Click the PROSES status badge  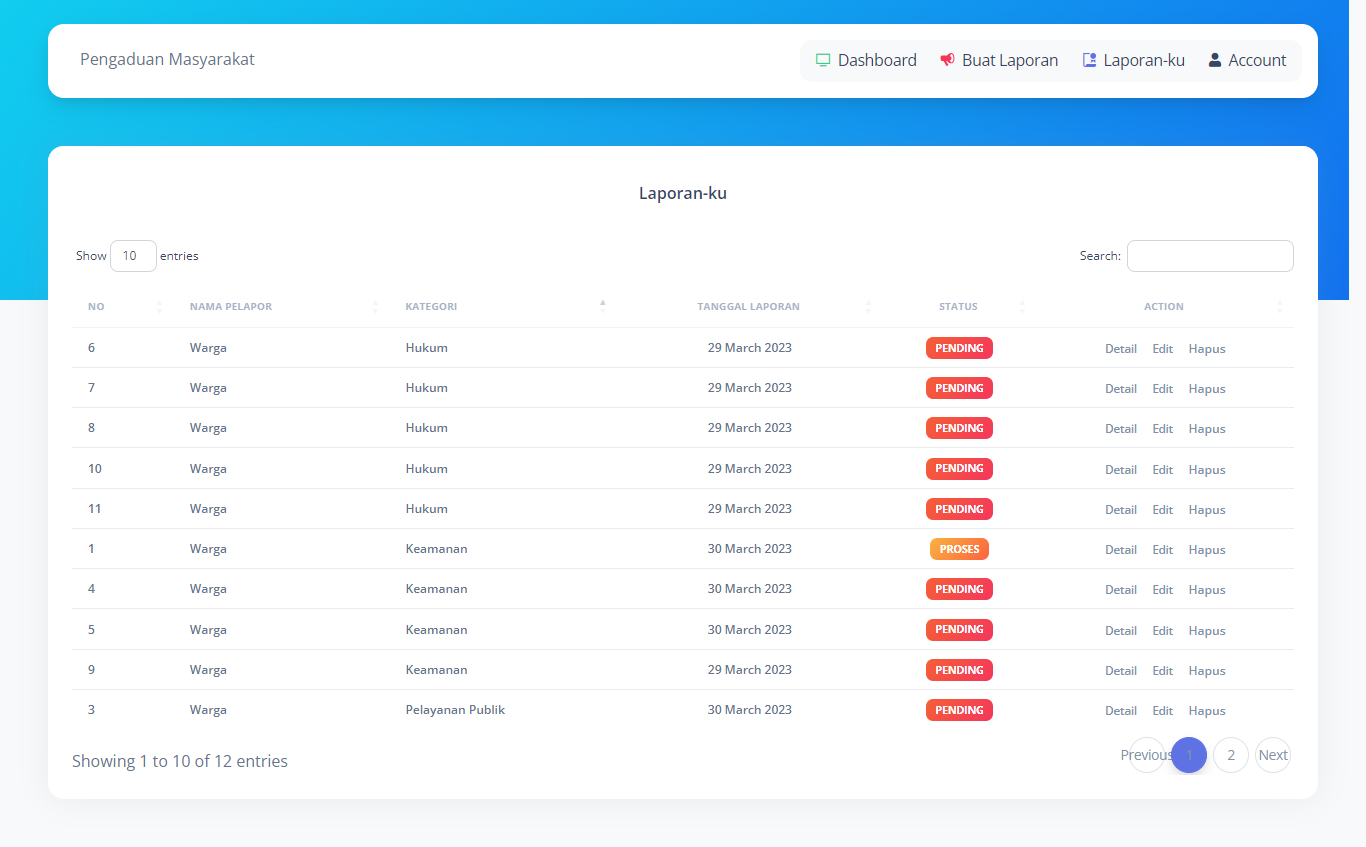(959, 549)
